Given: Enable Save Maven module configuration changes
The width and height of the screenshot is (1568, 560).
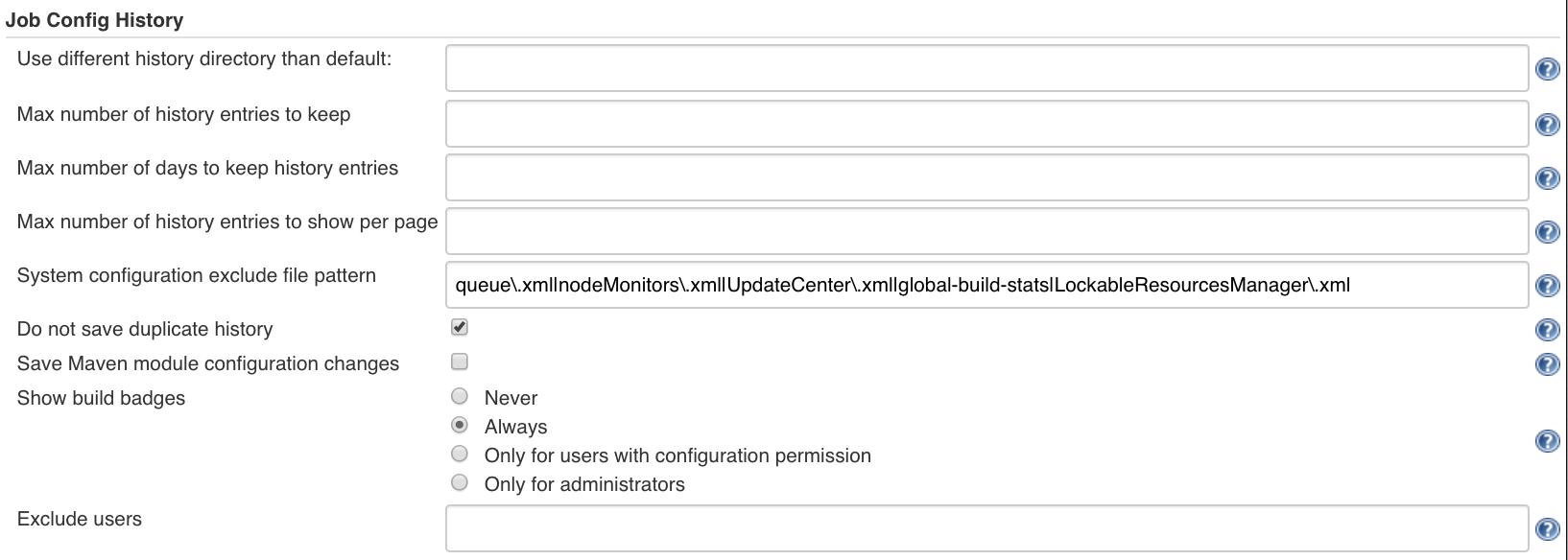Looking at the screenshot, I should click(x=459, y=362).
